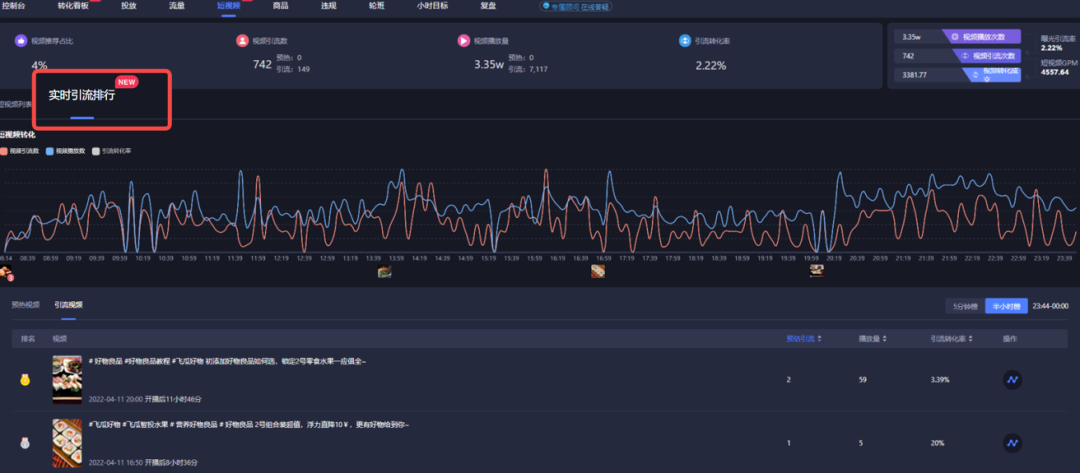Click the 曝光引流率 2.22% value

coord(1052,48)
